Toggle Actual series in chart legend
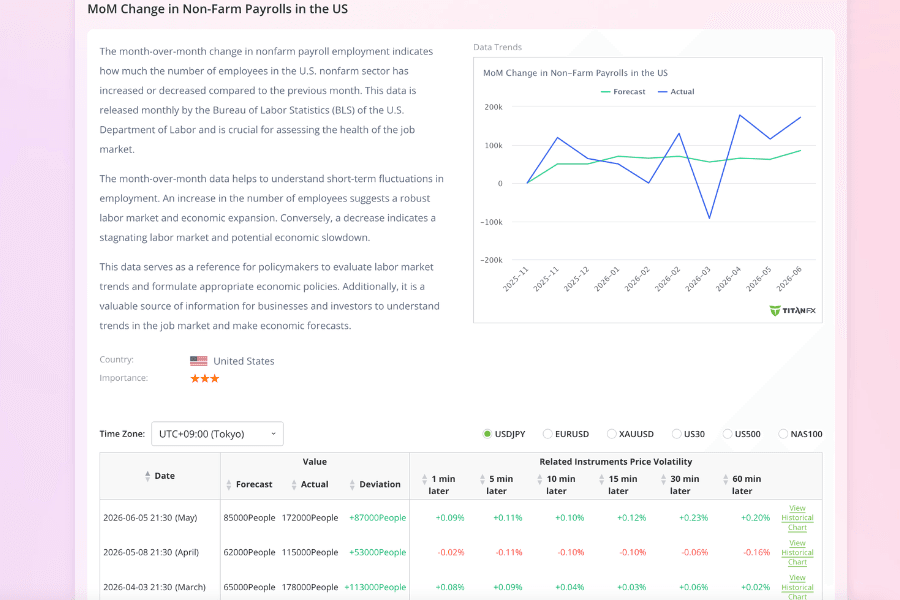The image size is (900, 600). coord(676,92)
